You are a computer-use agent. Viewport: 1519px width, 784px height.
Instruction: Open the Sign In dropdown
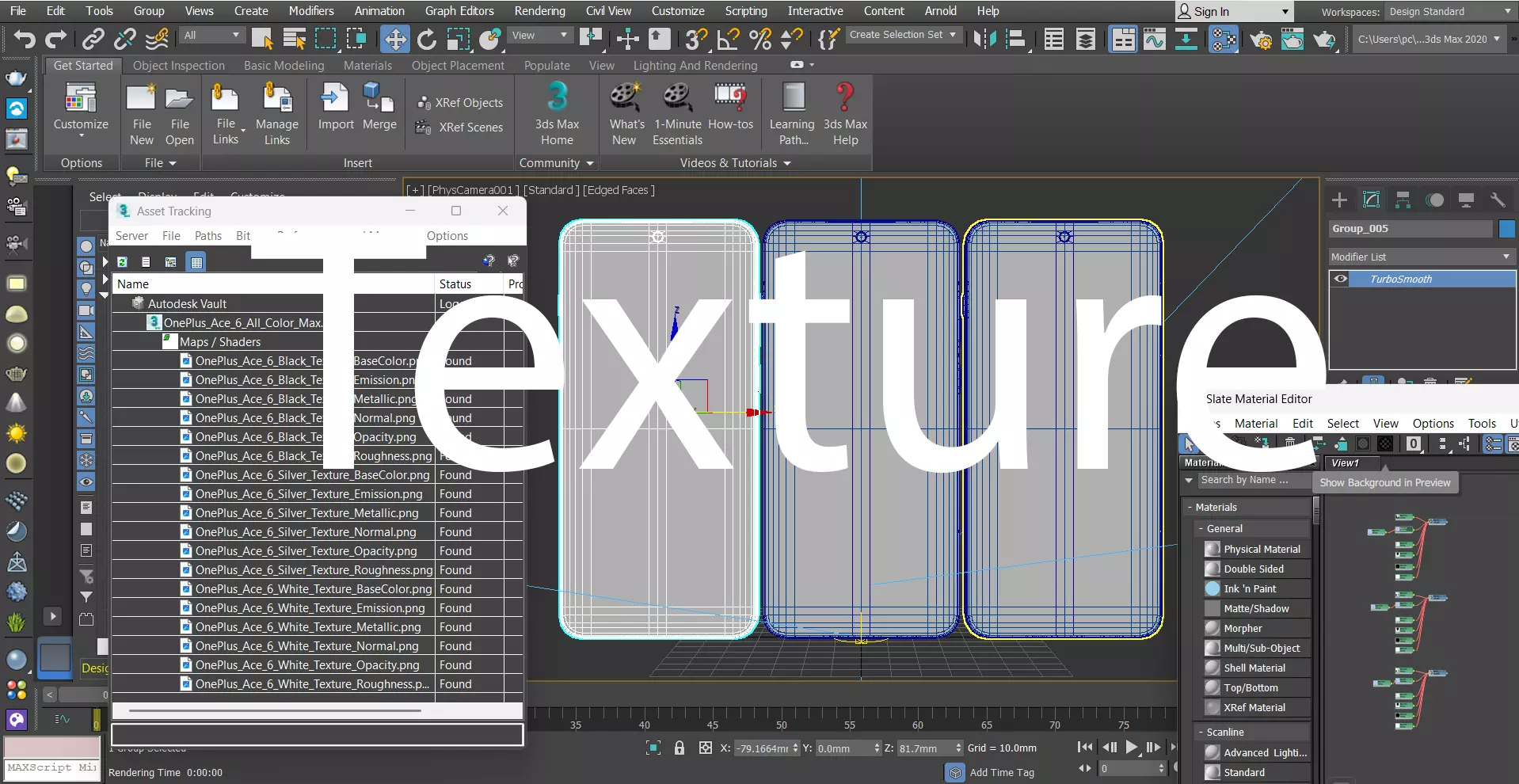click(1234, 11)
